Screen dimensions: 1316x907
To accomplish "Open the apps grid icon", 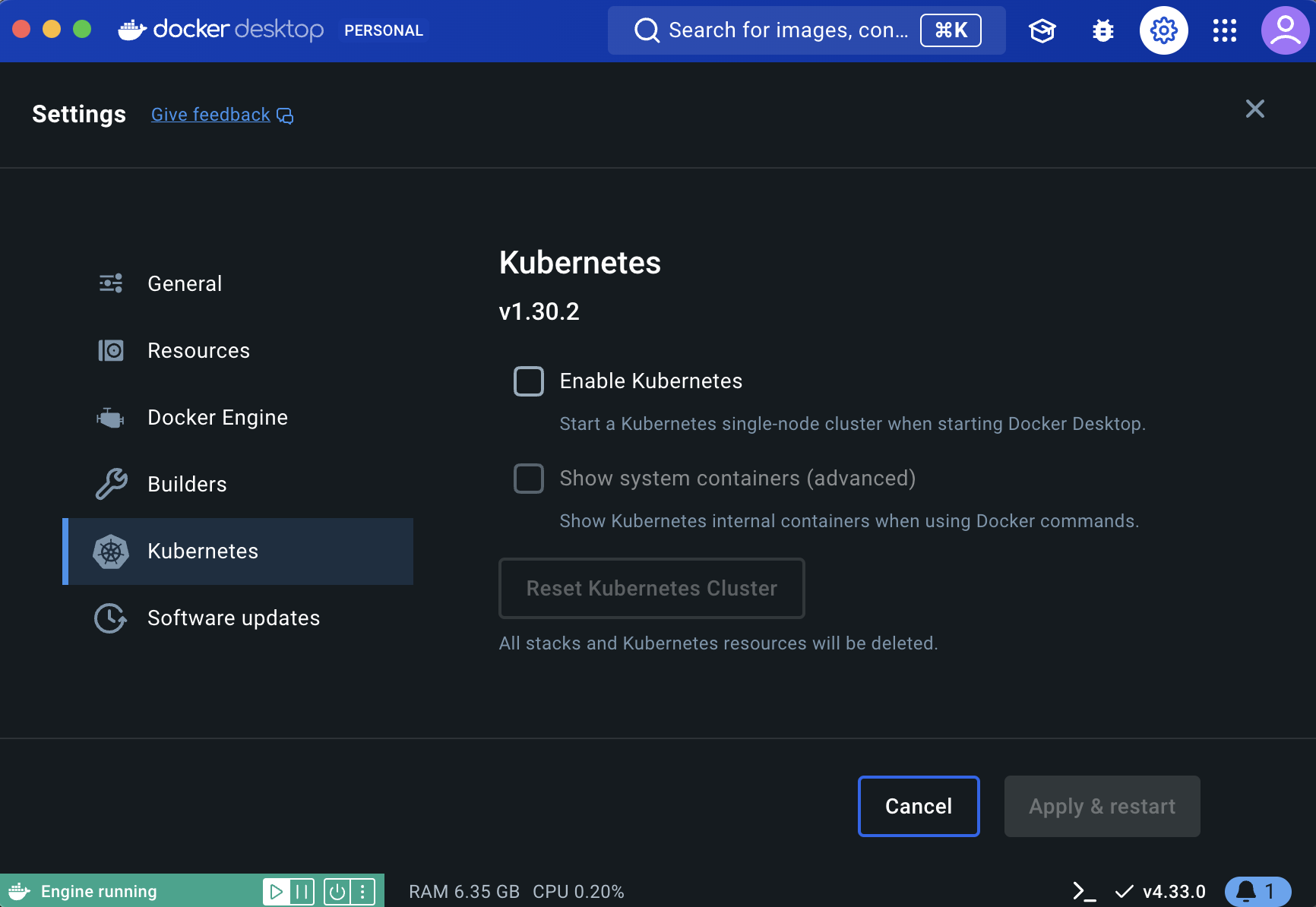I will click(x=1225, y=30).
